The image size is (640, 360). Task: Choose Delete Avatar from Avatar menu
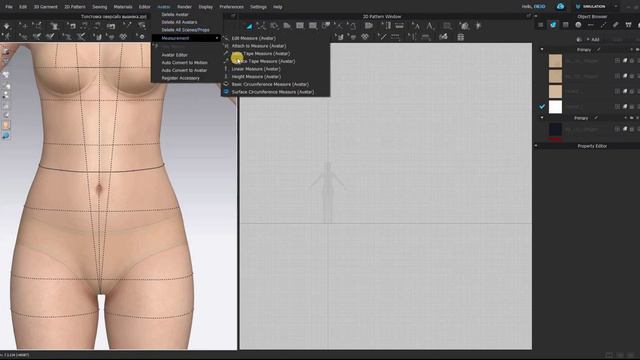point(175,14)
